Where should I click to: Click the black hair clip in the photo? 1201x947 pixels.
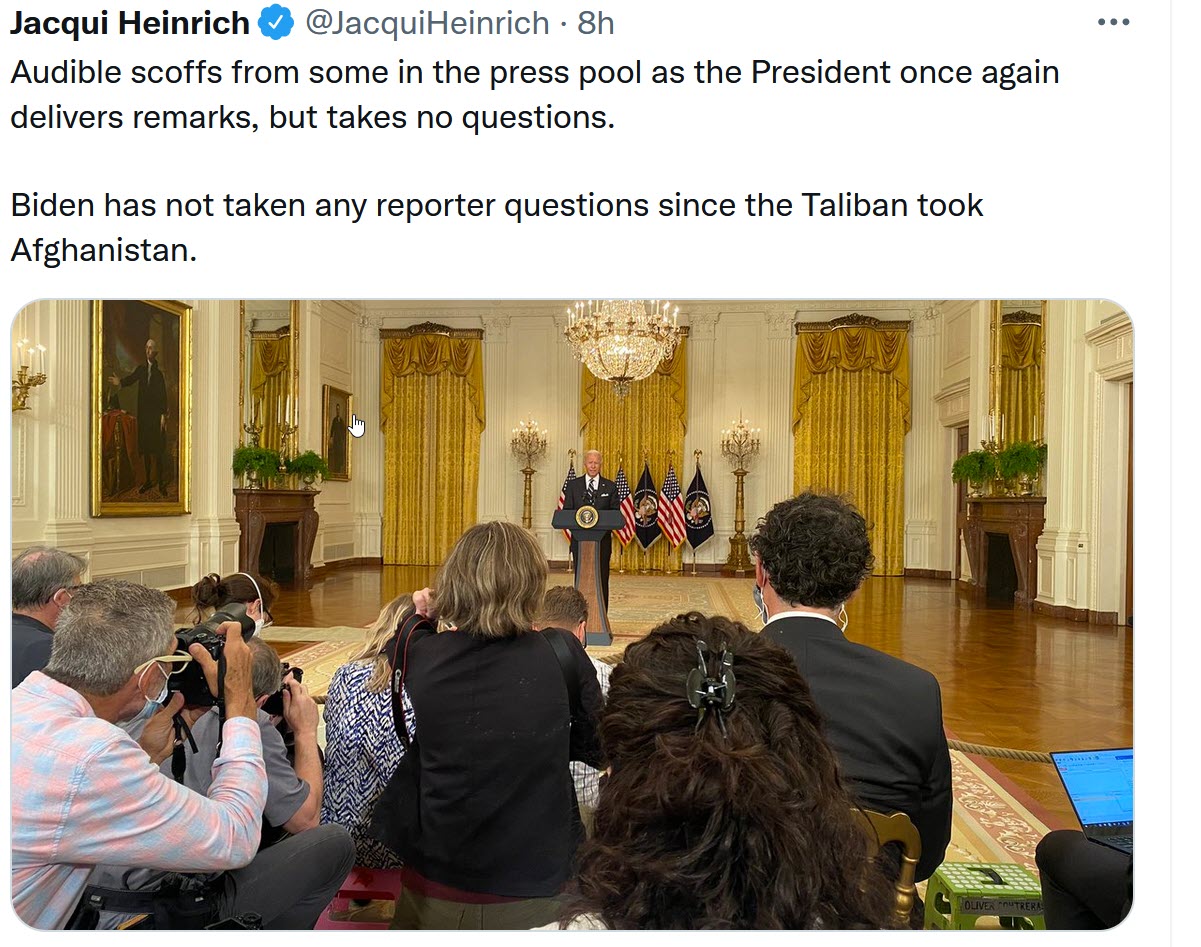(x=711, y=684)
